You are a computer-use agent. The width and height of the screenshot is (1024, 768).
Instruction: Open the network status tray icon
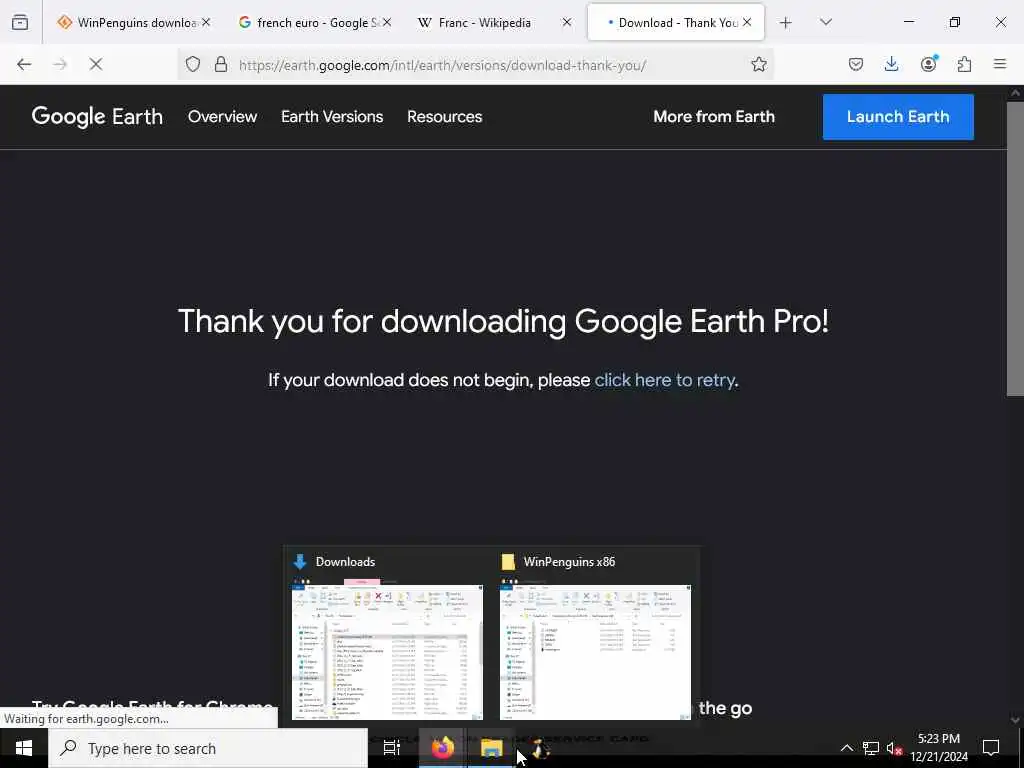(871, 748)
